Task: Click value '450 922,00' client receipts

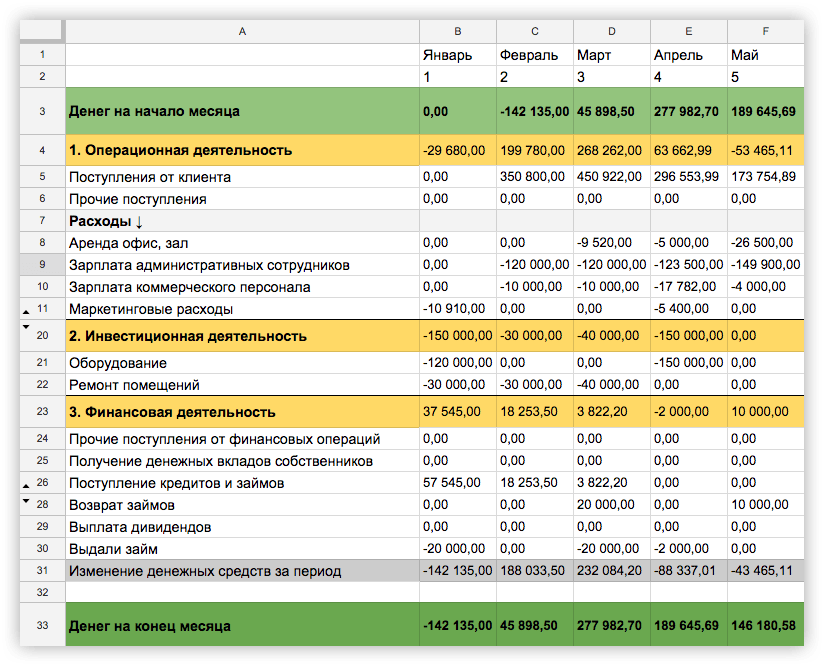Action: (612, 177)
